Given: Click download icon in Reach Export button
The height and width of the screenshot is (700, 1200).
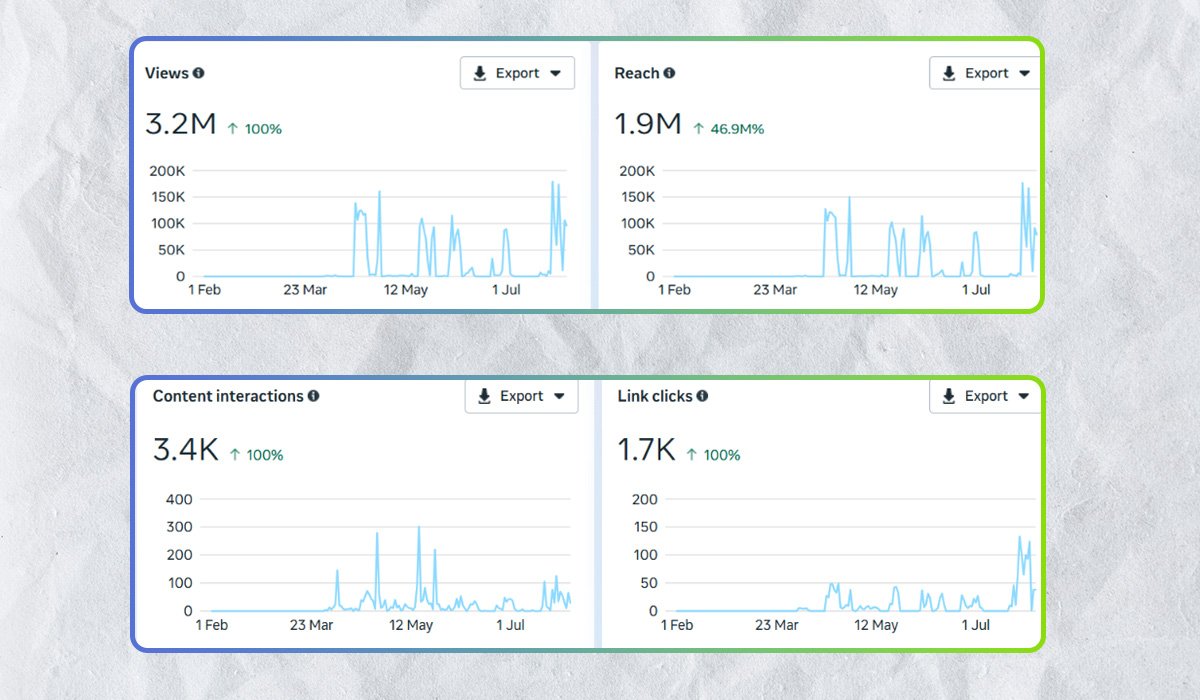Looking at the screenshot, I should tap(949, 73).
